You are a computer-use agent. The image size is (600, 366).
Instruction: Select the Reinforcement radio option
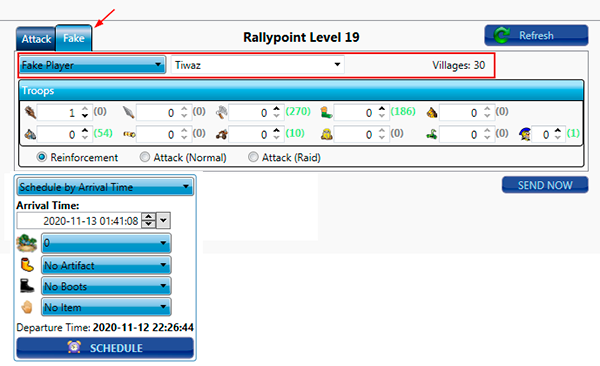77,157
